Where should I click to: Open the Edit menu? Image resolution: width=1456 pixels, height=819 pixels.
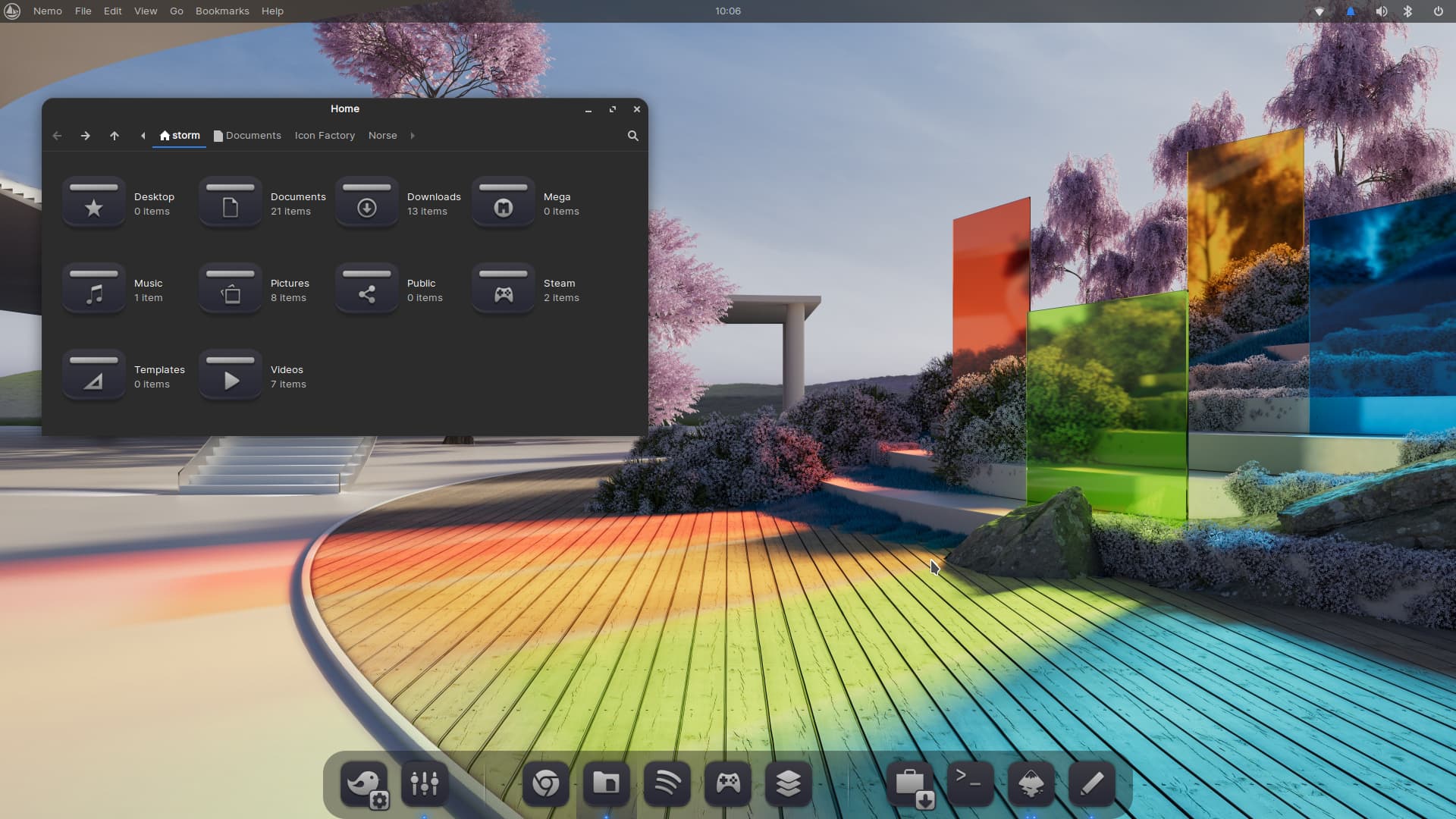113,11
